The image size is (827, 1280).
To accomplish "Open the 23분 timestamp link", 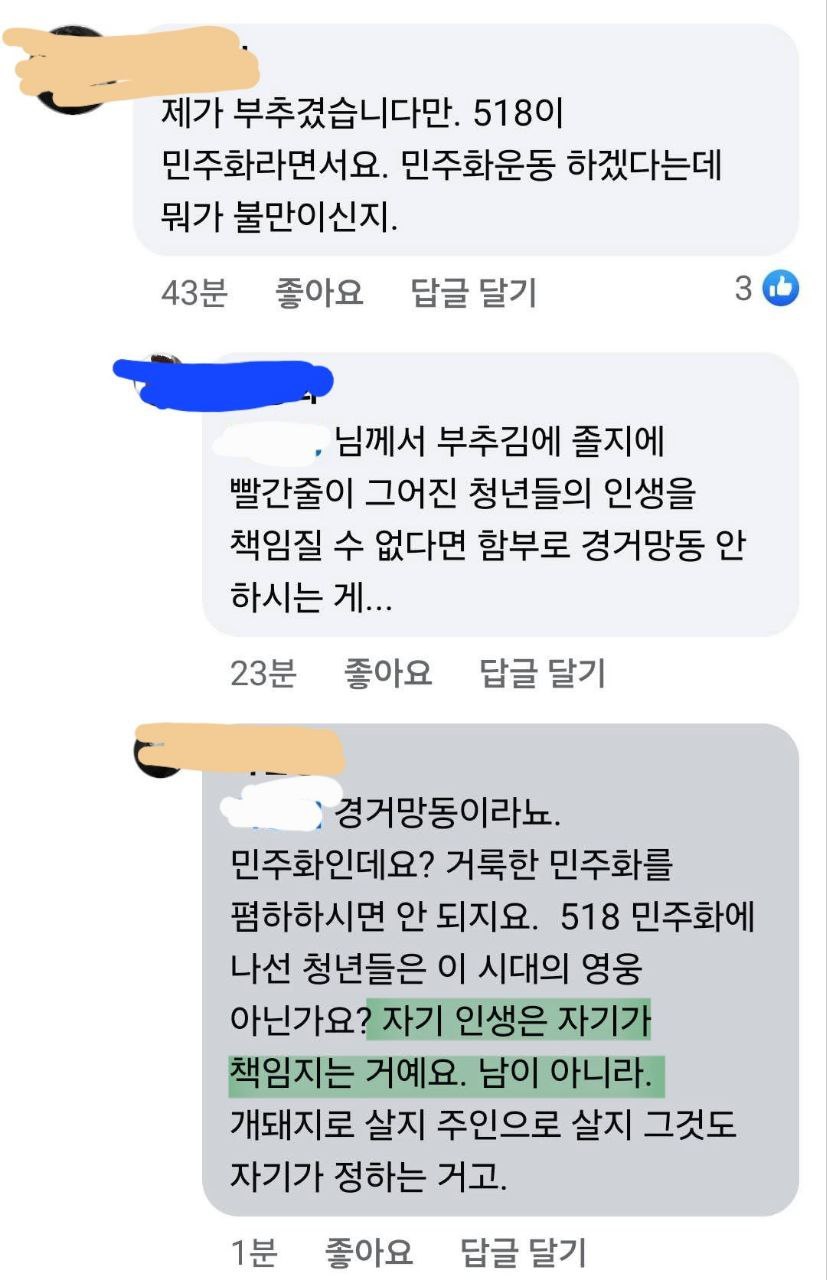I will (x=263, y=673).
